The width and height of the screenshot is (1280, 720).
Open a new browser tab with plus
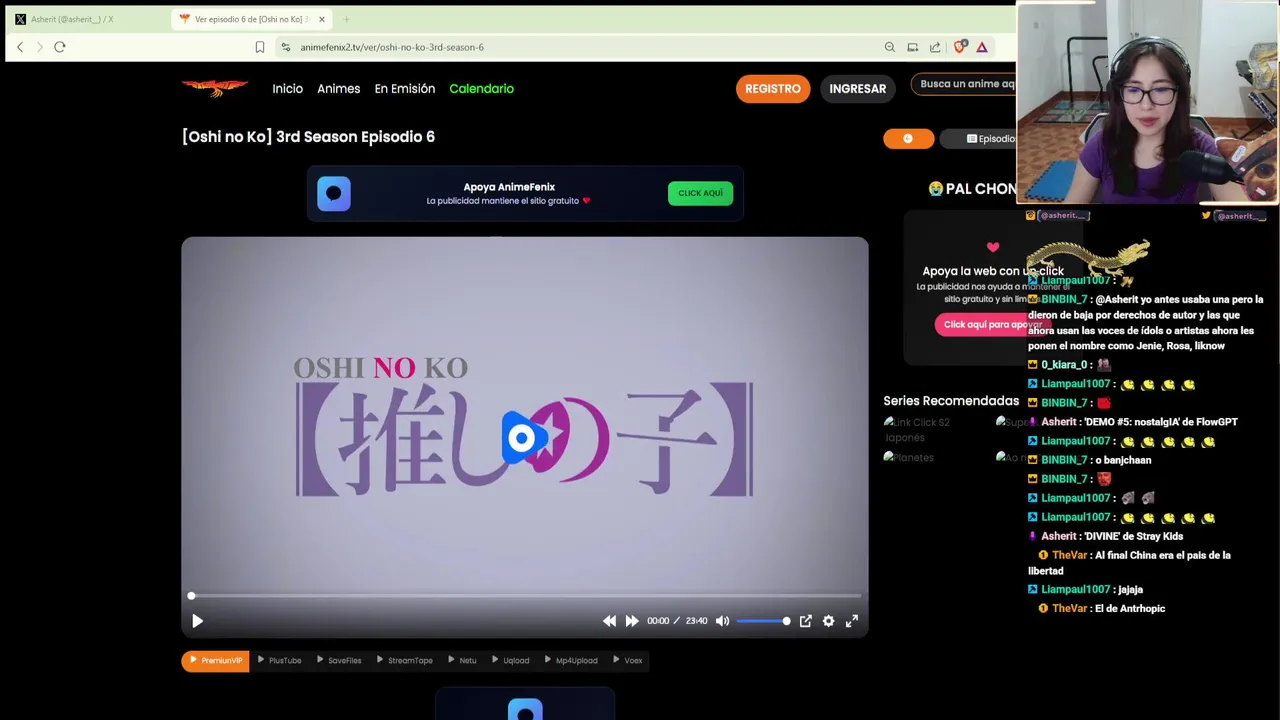[346, 19]
